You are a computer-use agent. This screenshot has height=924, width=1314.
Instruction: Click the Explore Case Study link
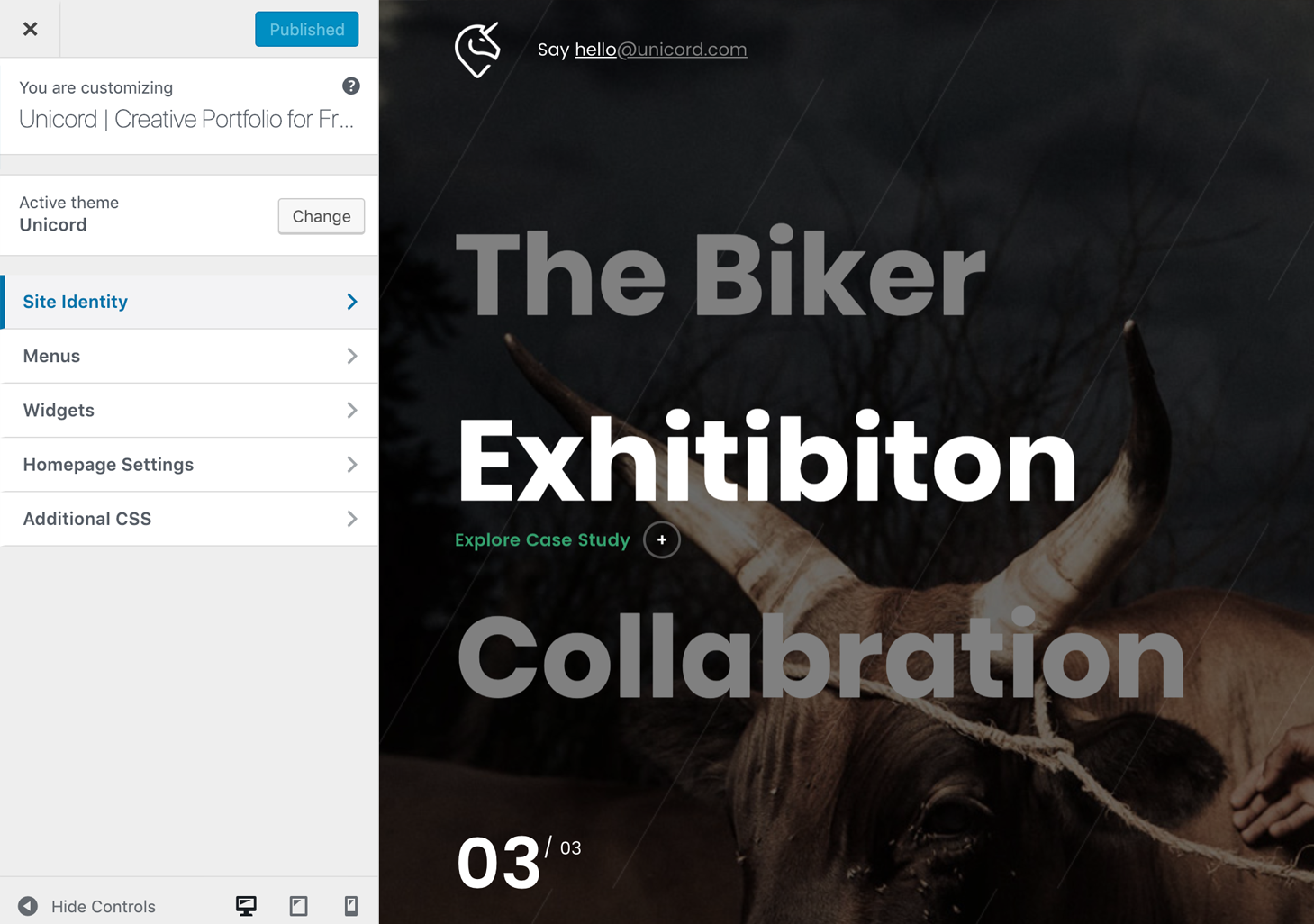542,539
